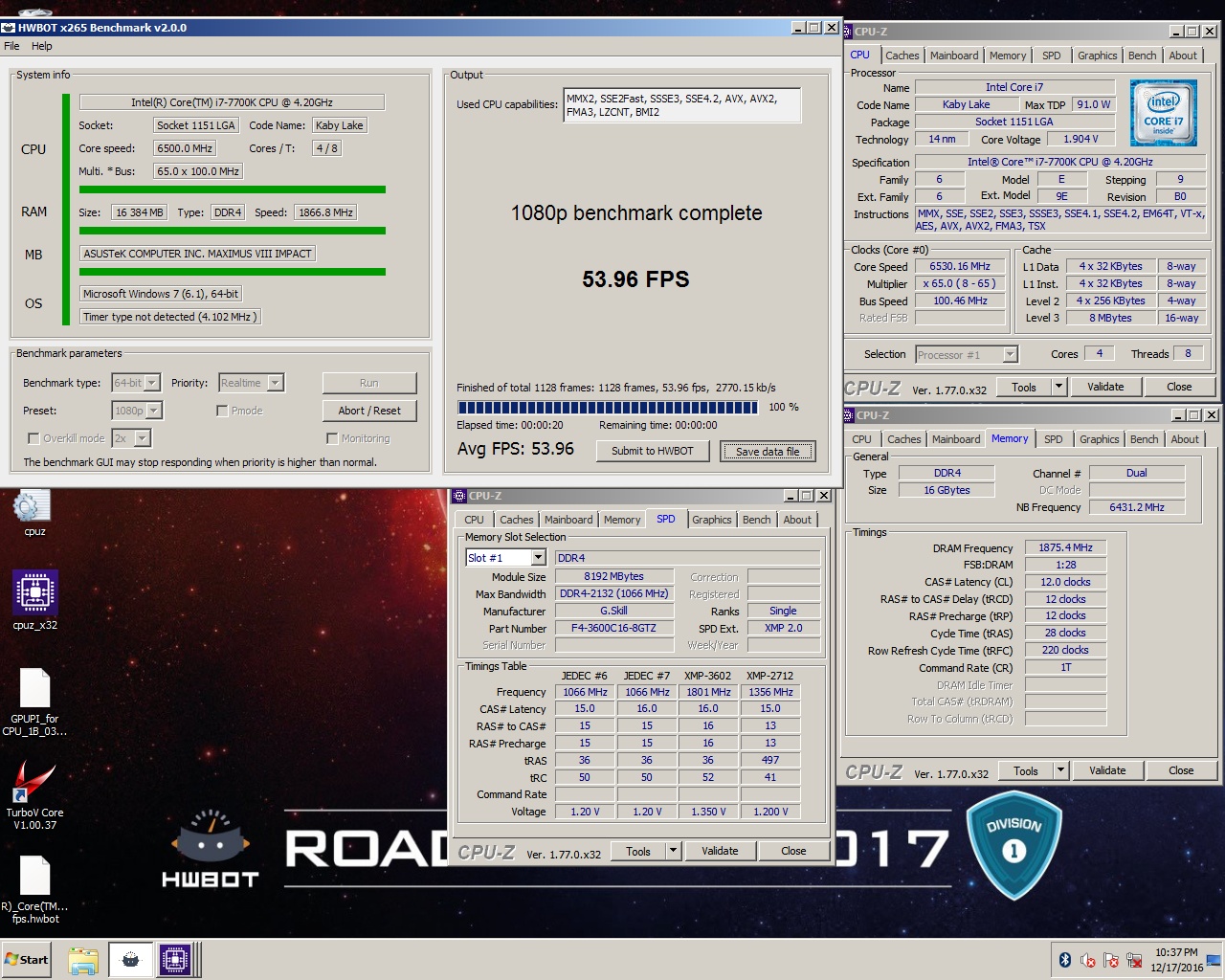Open the Bench tab in CPU-Z SPD window

coord(756,520)
